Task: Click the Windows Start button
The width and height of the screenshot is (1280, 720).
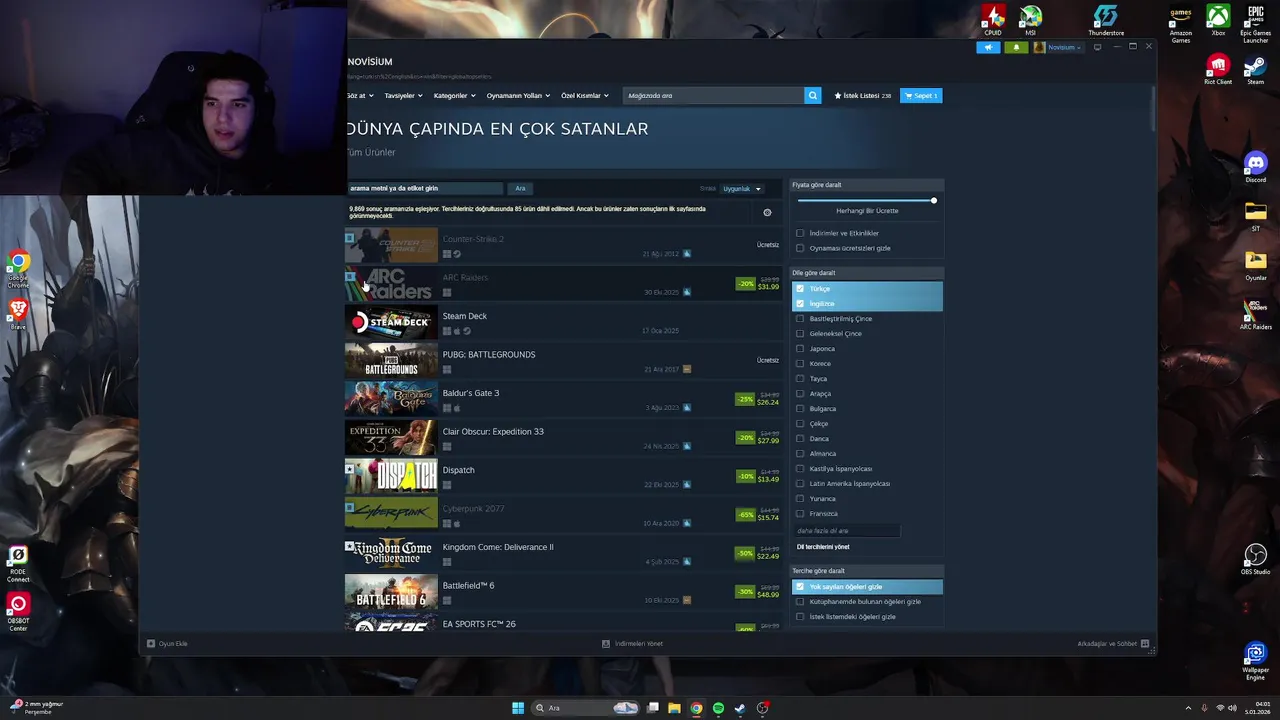Action: coord(518,708)
